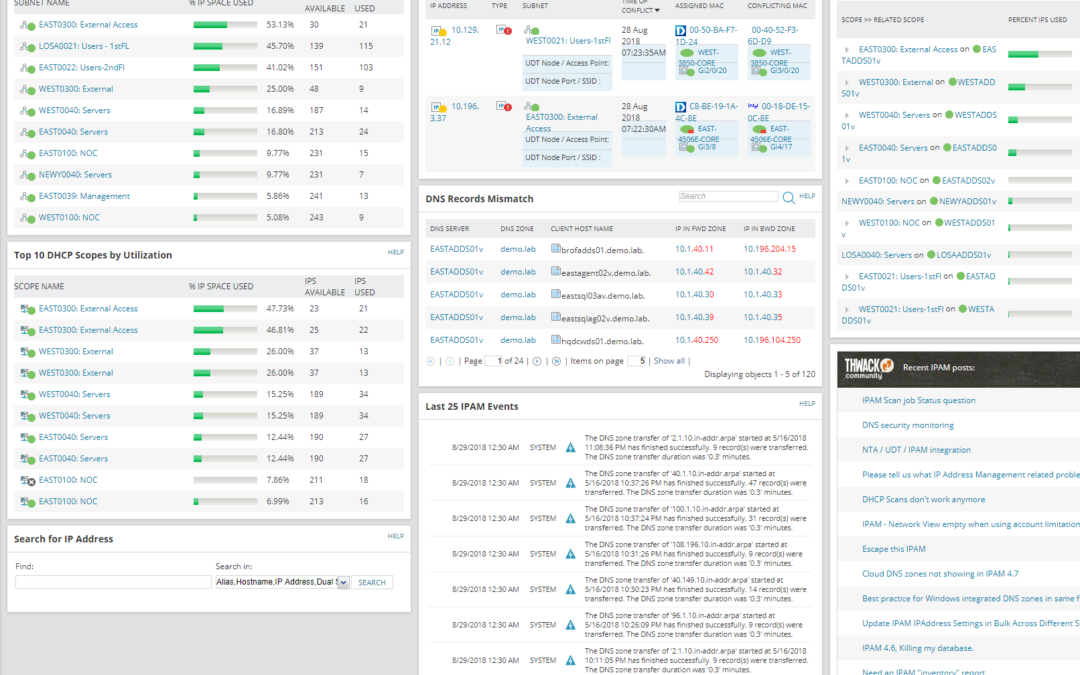Screen dimensions: 1080x675
Task: Open the IP address 10.196.3.37 link
Action: pyautogui.click(x=455, y=112)
